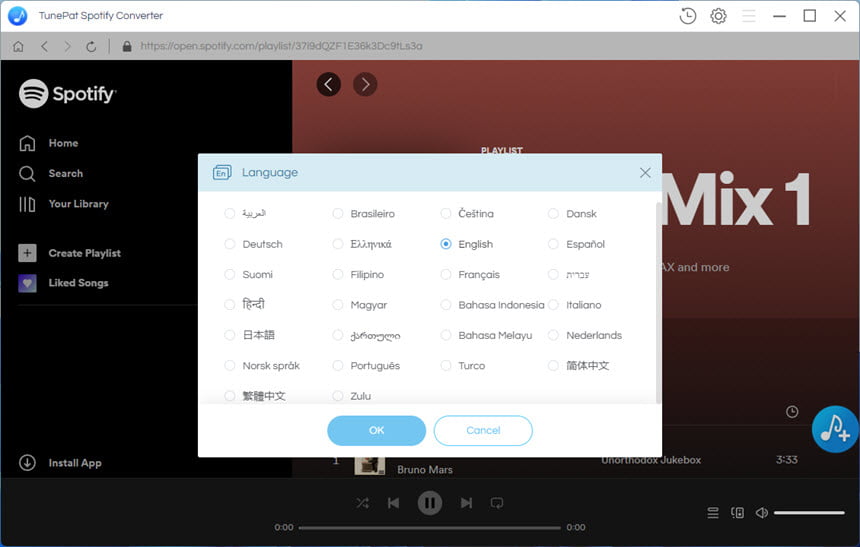Click Cancel in Language dialog
Screen dimensions: 860x547
(483, 431)
